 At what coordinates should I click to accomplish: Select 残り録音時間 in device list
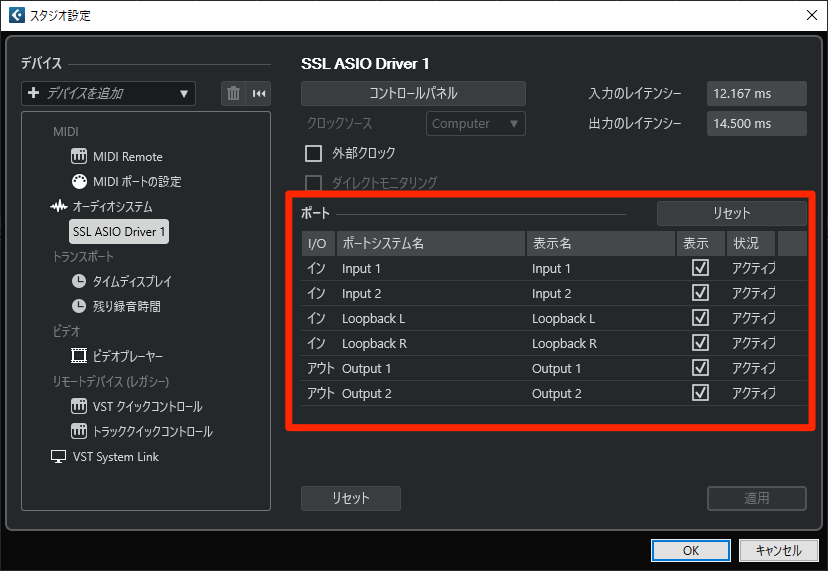tap(127, 306)
